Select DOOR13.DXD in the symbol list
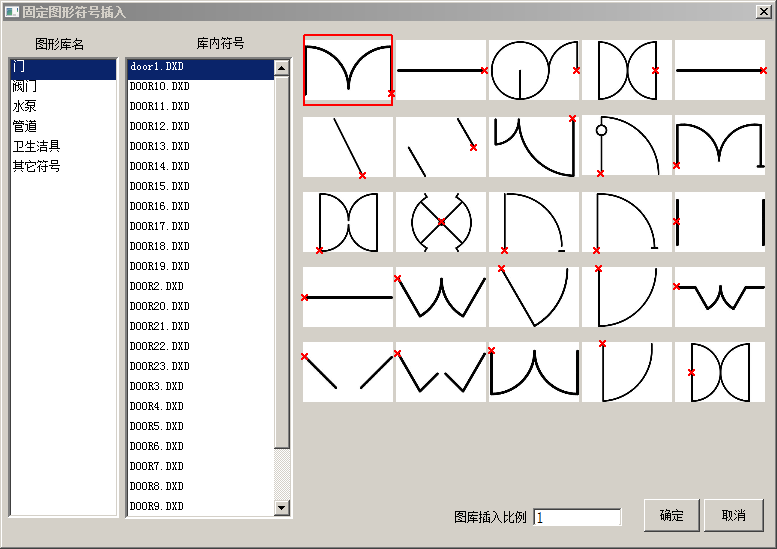777x549 pixels. 201,146
